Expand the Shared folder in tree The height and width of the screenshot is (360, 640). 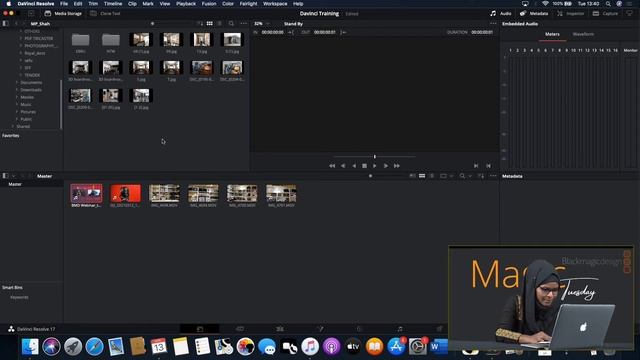click(13, 127)
